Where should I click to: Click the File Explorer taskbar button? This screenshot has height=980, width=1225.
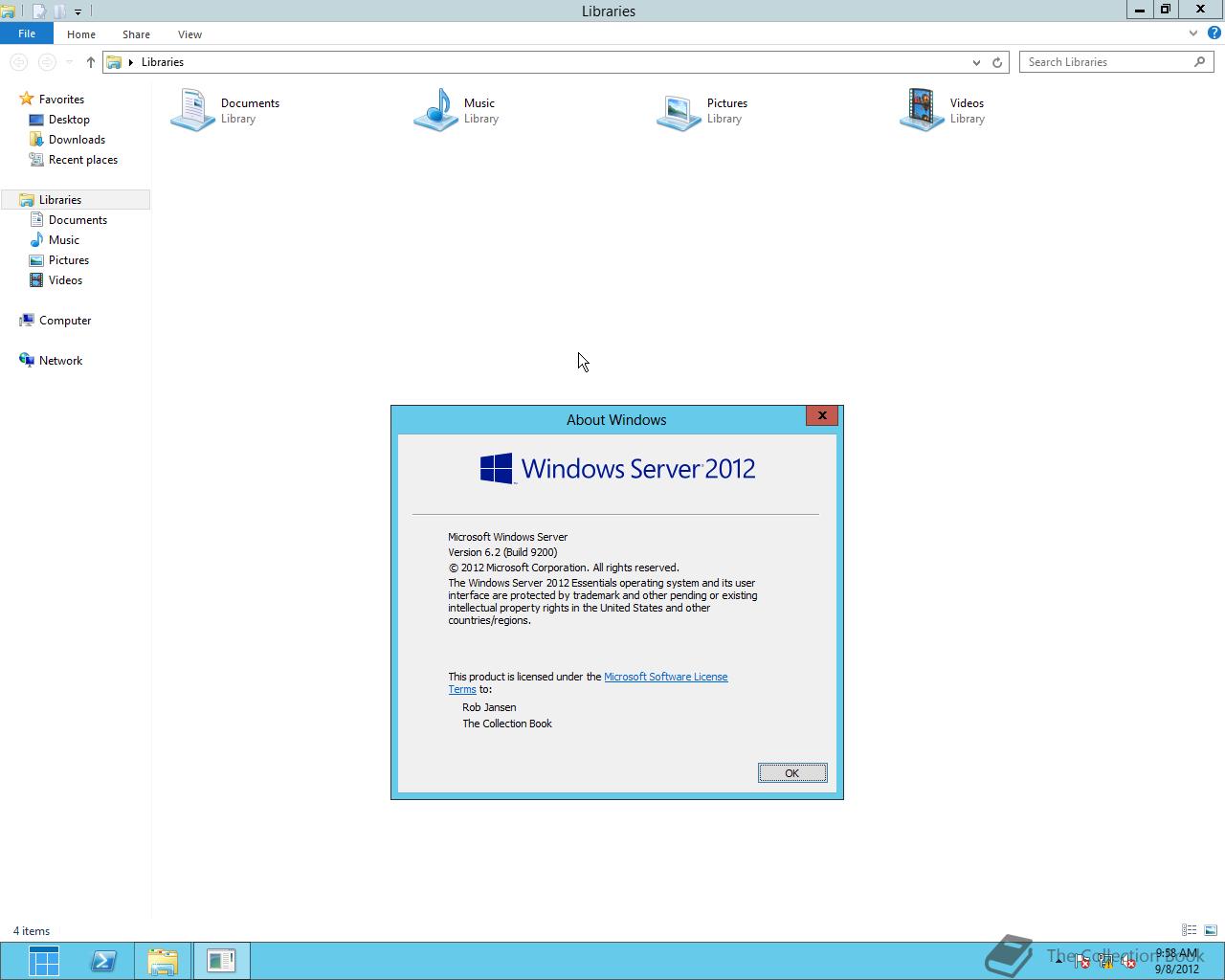163,961
